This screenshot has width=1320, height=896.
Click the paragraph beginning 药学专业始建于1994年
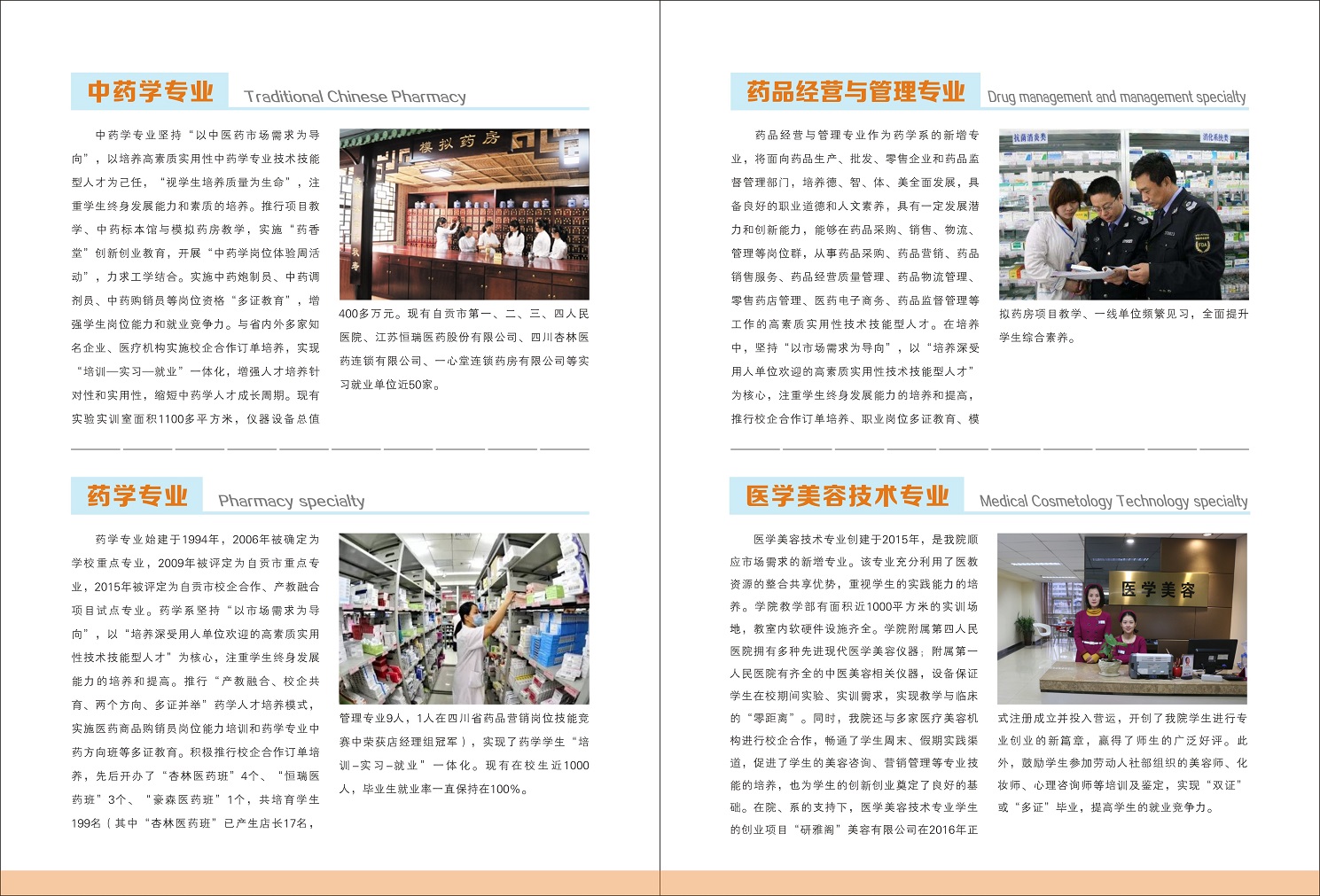[196, 681]
